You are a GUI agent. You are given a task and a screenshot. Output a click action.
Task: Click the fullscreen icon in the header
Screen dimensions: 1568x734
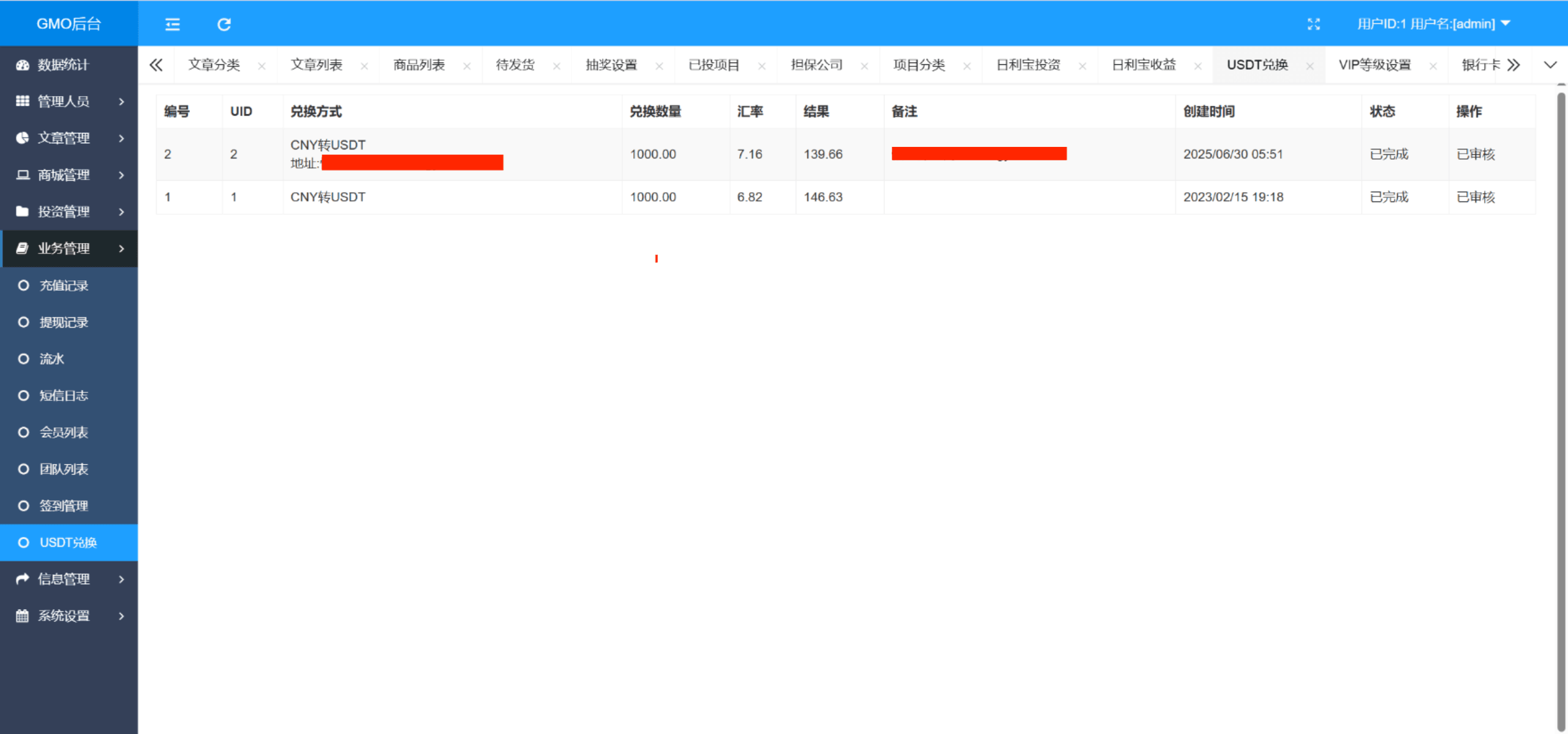point(1313,24)
